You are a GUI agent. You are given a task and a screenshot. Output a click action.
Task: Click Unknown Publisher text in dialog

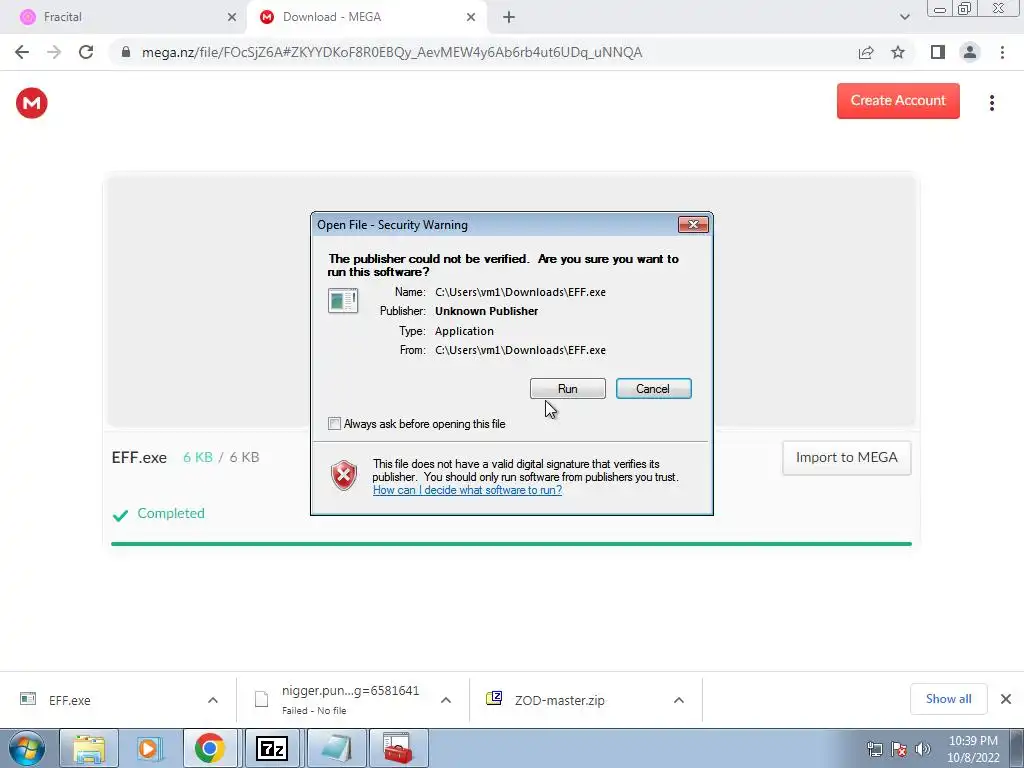pos(487,311)
